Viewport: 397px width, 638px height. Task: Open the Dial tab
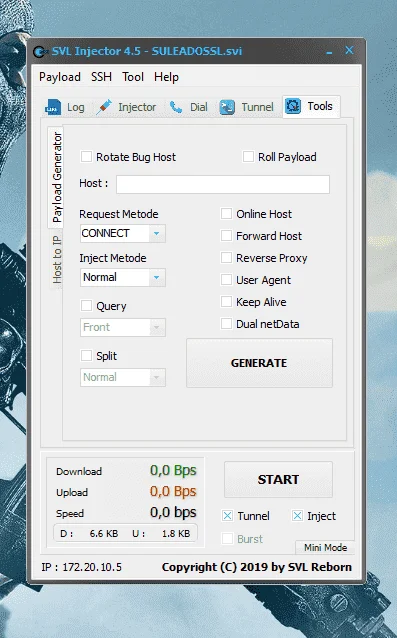[x=188, y=107]
